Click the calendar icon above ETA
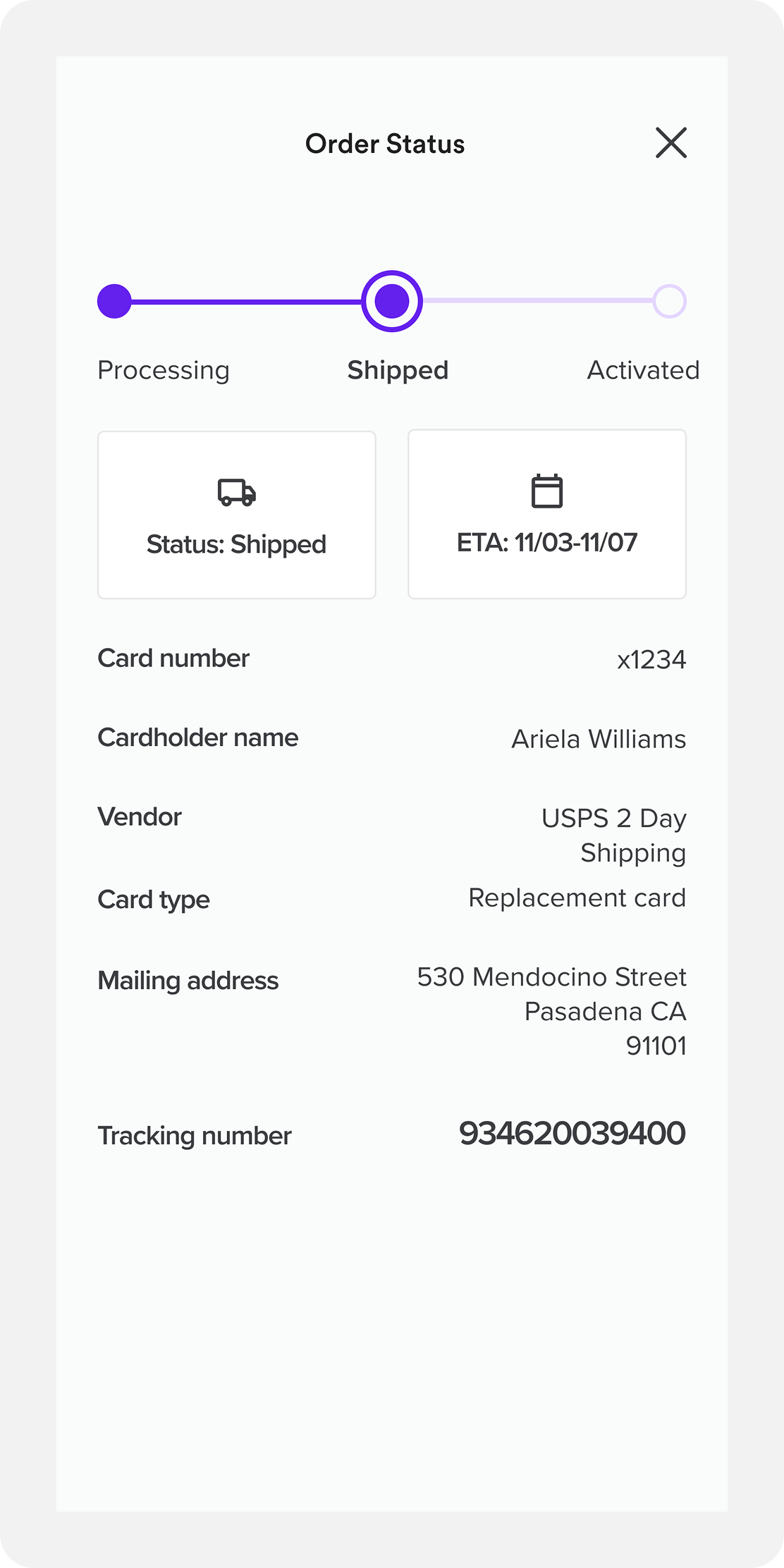The height and width of the screenshot is (1568, 784). 547,491
